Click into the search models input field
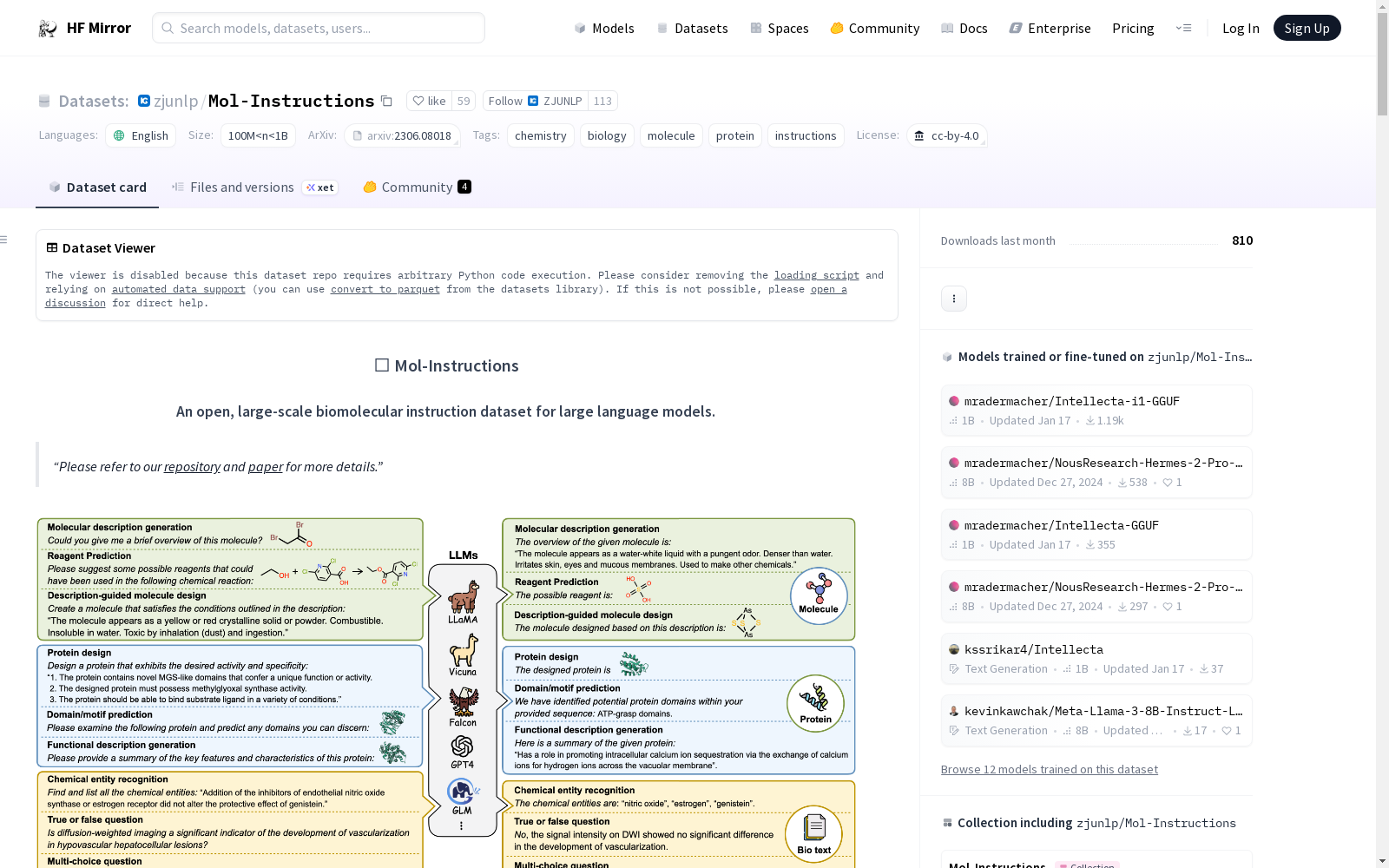1389x868 pixels. 313,28
